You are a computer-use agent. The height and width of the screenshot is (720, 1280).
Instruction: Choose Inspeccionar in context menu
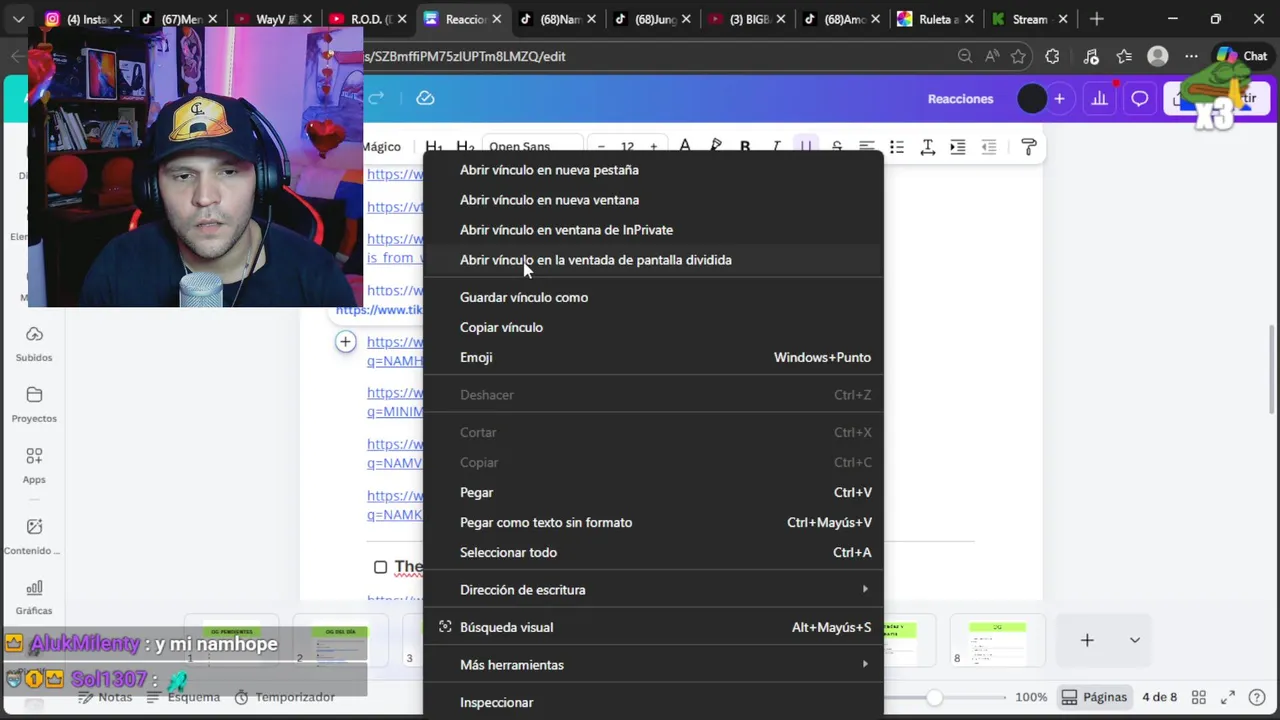654,702
